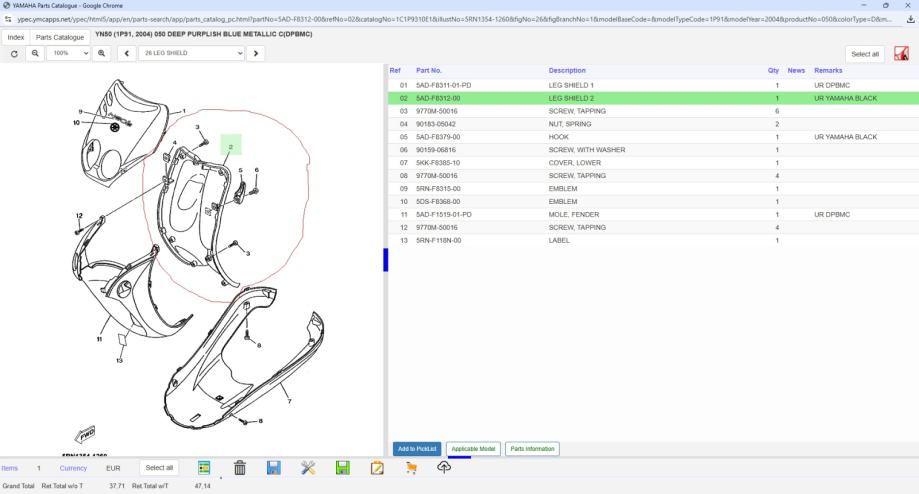Click the refresh diagram icon
This screenshot has height=494, width=919.
15,53
